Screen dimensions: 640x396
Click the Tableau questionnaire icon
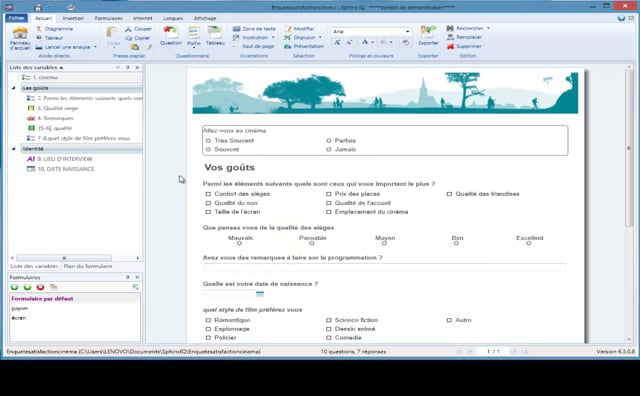point(215,32)
